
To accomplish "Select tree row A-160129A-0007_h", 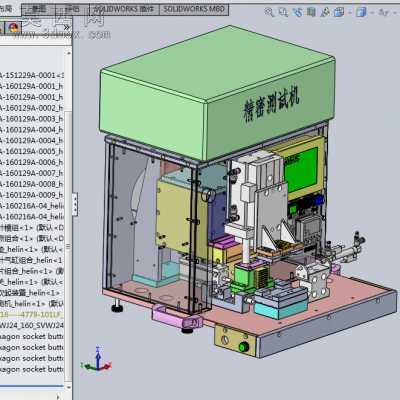I will pos(32,173).
